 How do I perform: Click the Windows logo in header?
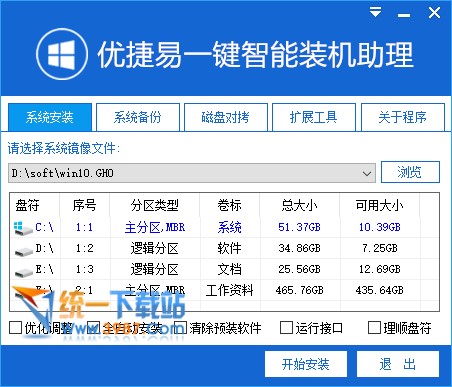pos(62,54)
